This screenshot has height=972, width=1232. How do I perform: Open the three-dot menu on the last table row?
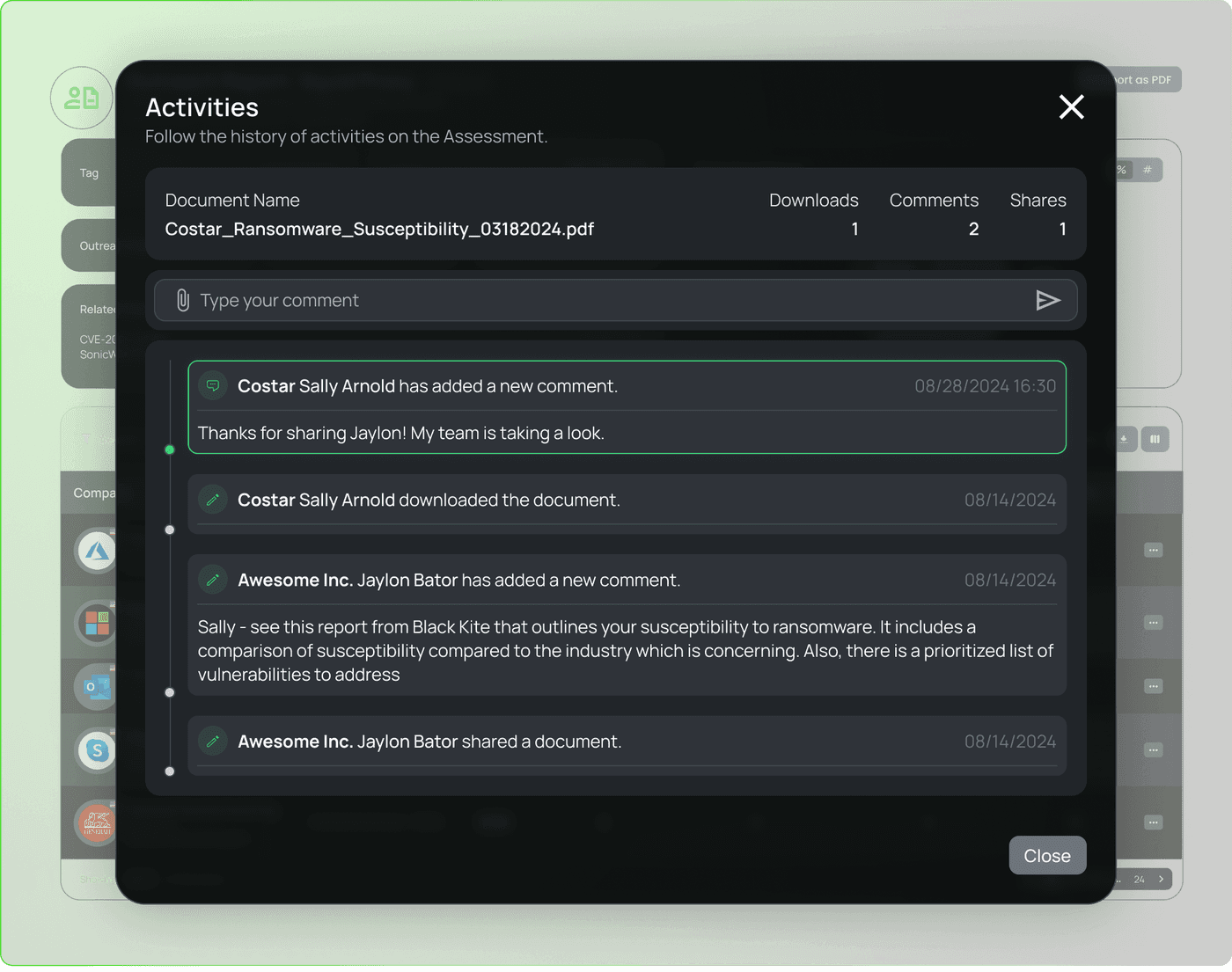pyautogui.click(x=1153, y=822)
